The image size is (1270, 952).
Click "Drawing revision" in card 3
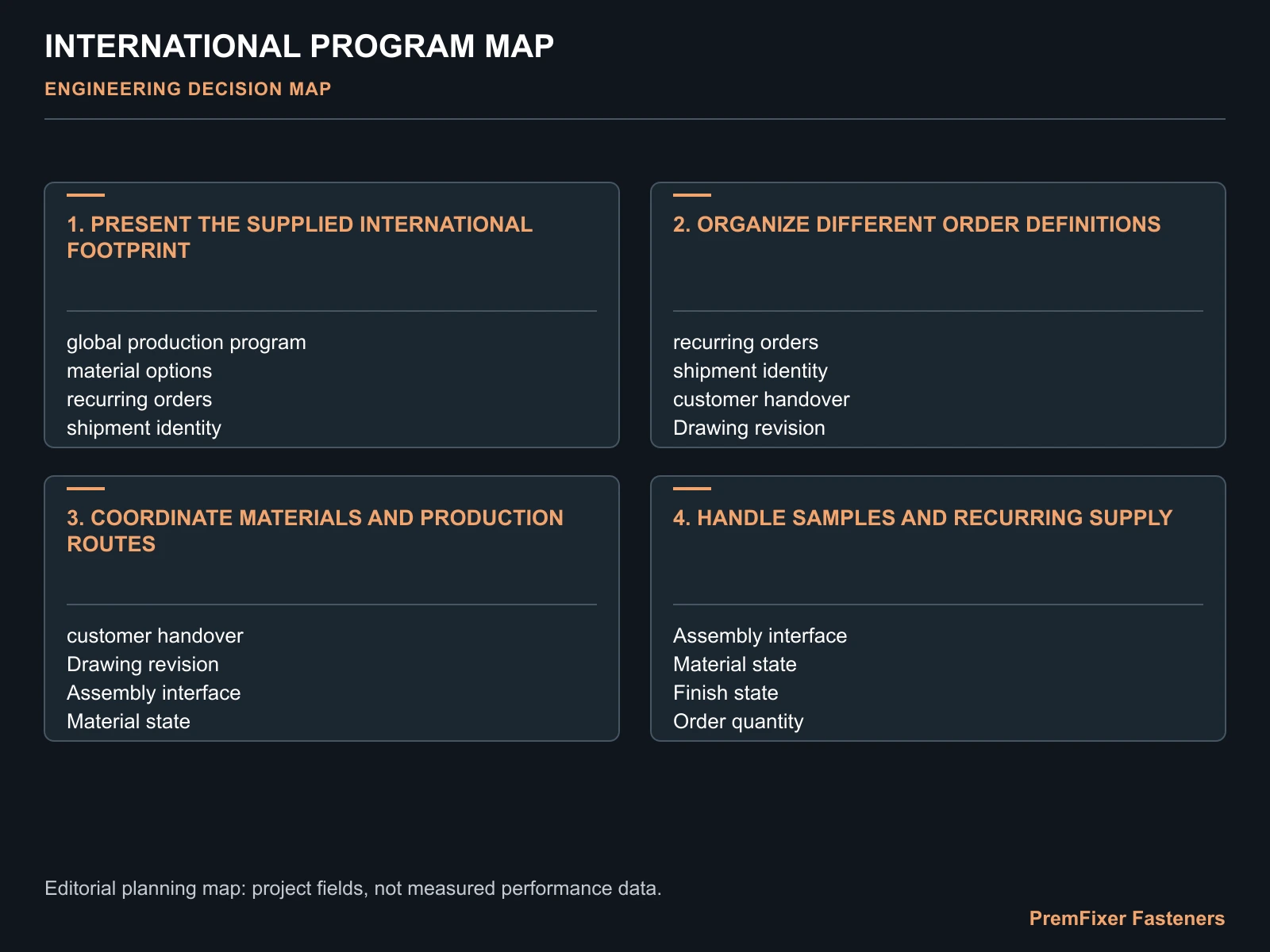143,664
